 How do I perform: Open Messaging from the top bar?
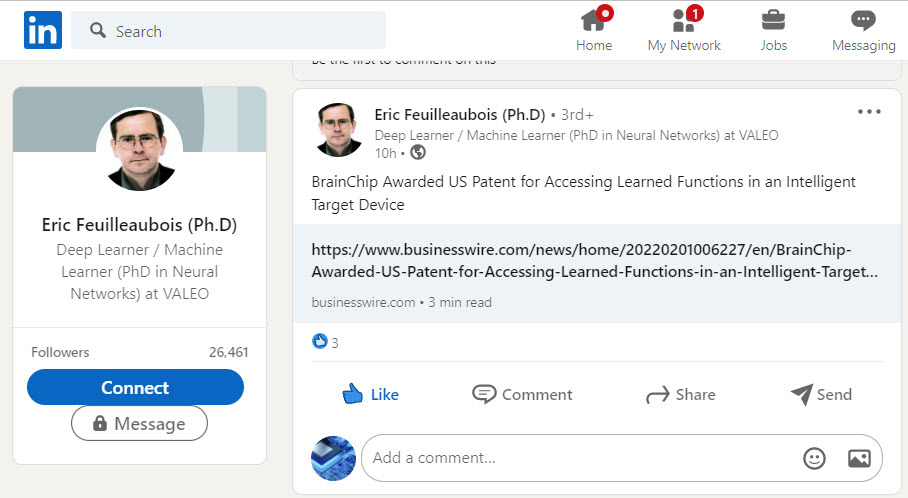tap(863, 31)
